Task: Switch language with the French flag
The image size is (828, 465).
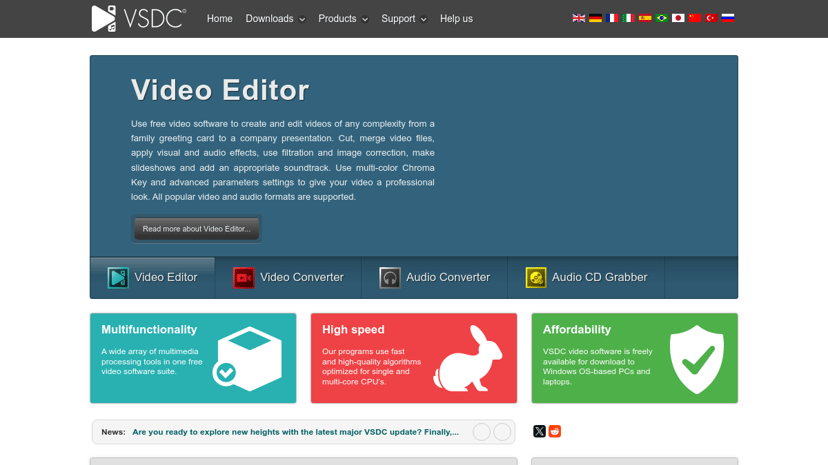Action: [x=612, y=18]
